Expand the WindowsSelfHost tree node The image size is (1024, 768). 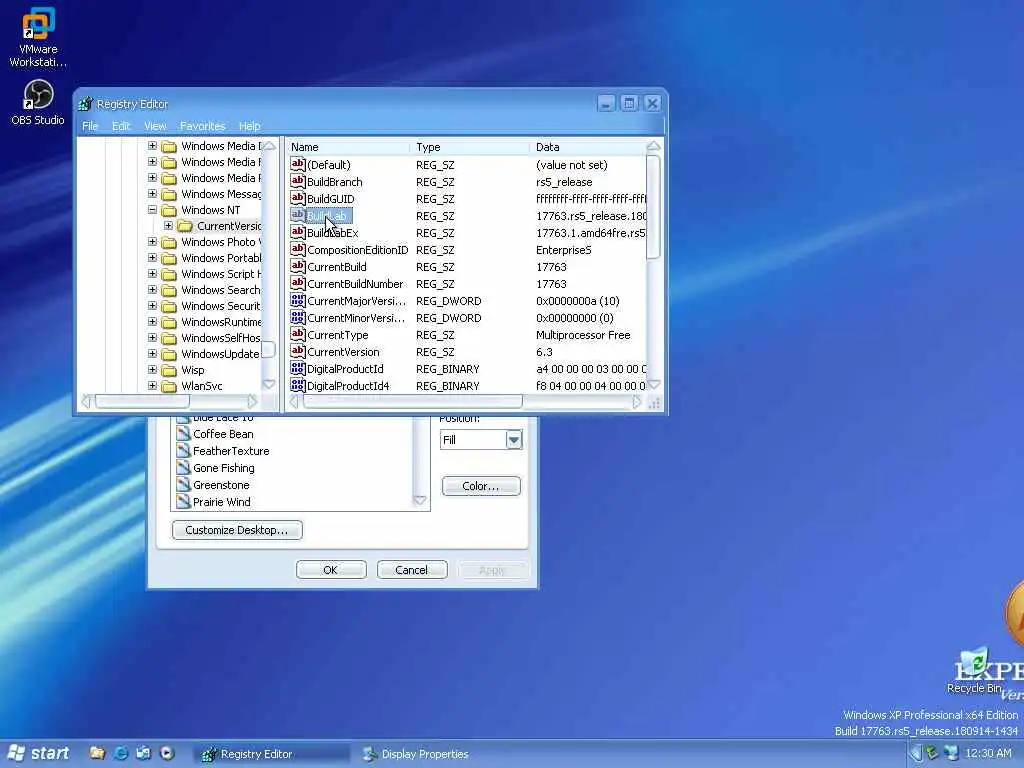(x=152, y=338)
